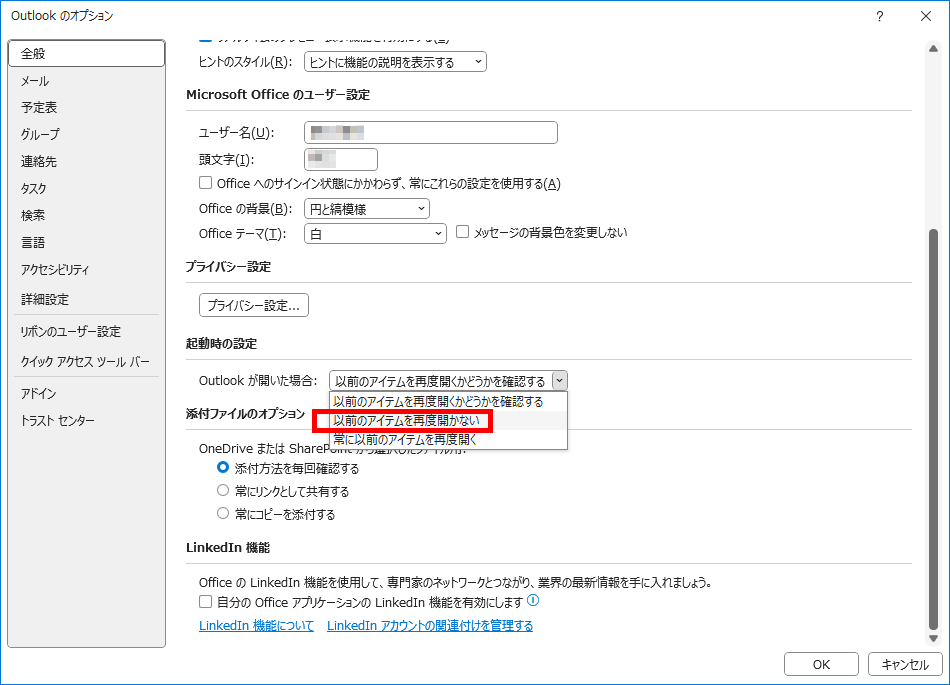
Task: Click the scrollbar down arrow
Action: click(933, 638)
